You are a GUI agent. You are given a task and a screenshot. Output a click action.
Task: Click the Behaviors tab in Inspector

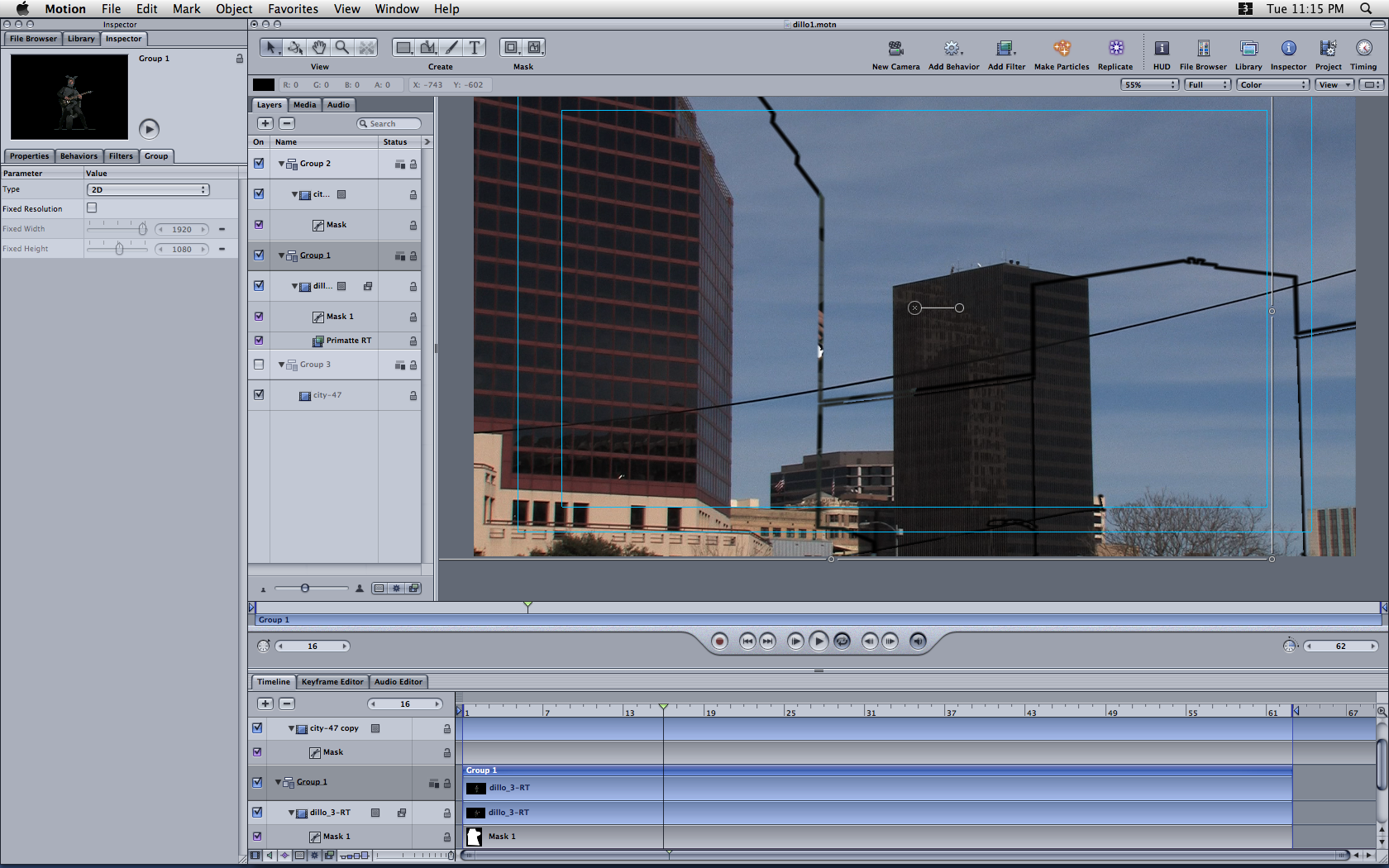coord(79,156)
